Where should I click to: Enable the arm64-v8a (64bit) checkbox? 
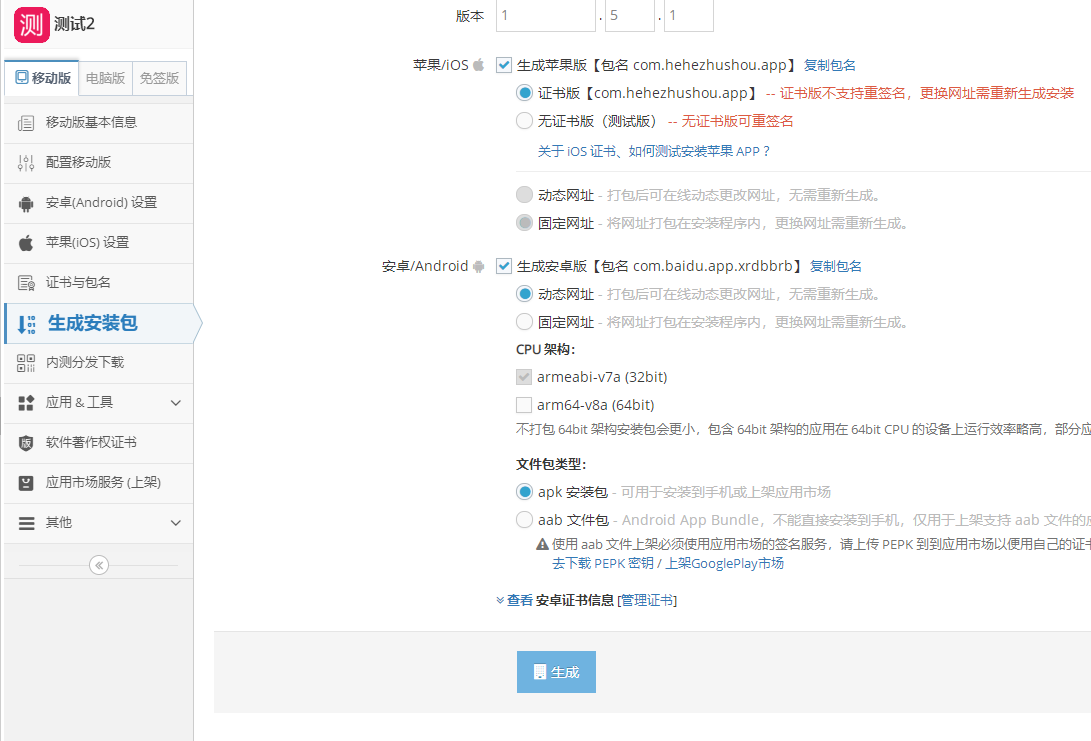[525, 404]
